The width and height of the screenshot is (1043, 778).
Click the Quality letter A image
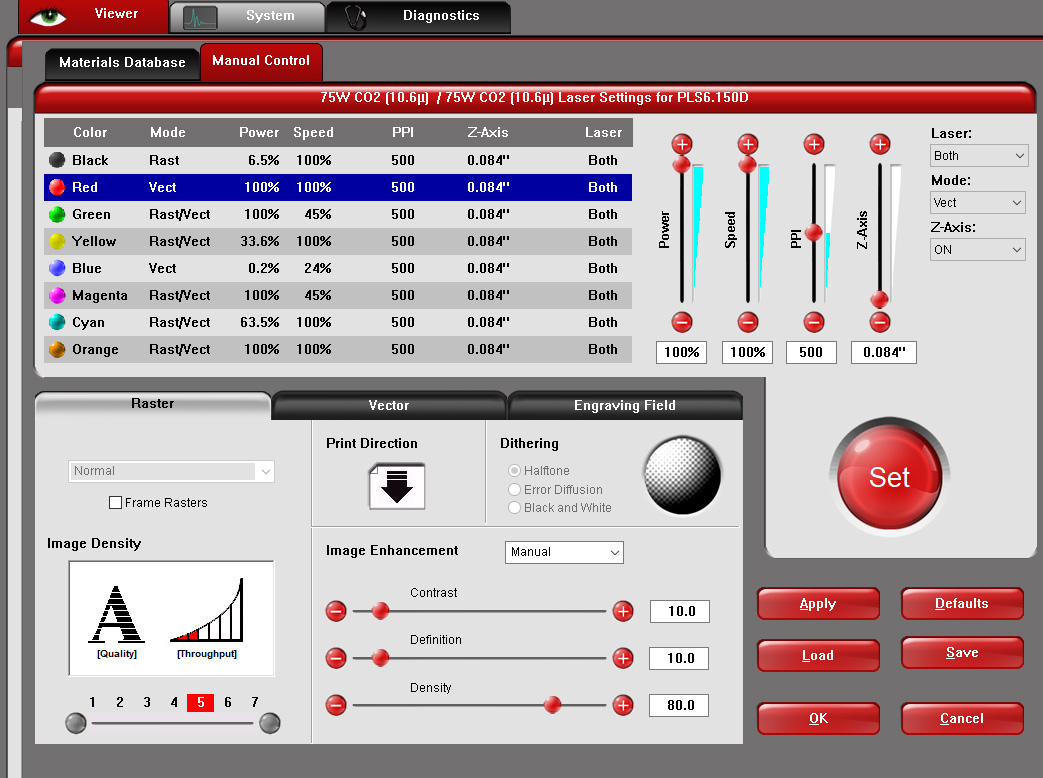coord(116,614)
